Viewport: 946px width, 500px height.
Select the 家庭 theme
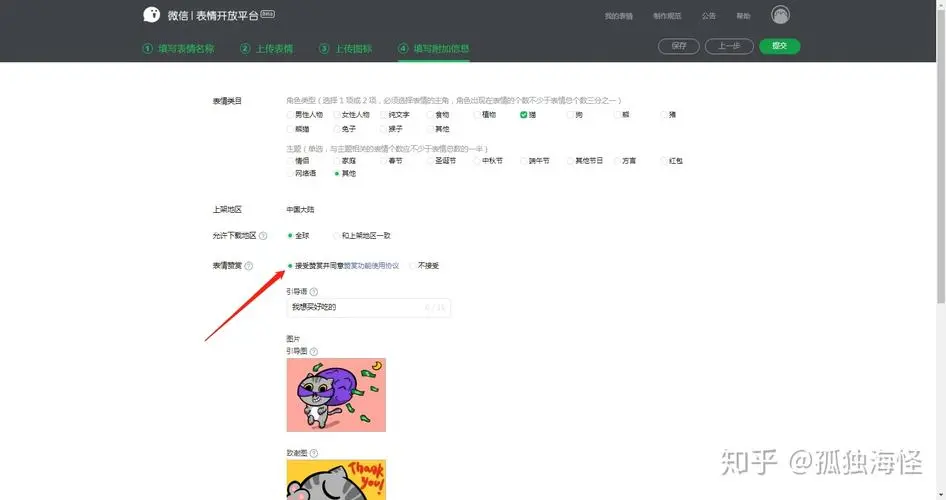point(337,161)
